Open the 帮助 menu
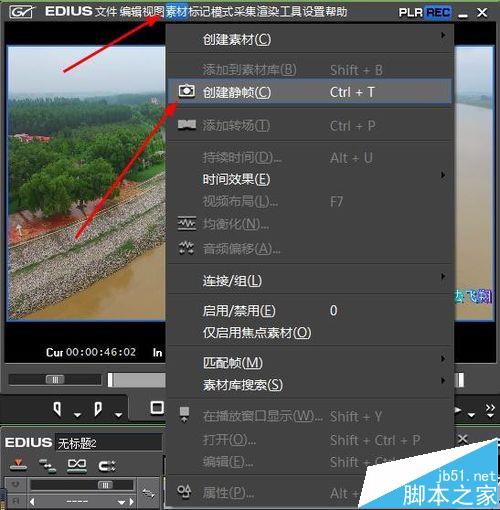Image resolution: width=500 pixels, height=510 pixels. click(x=336, y=12)
